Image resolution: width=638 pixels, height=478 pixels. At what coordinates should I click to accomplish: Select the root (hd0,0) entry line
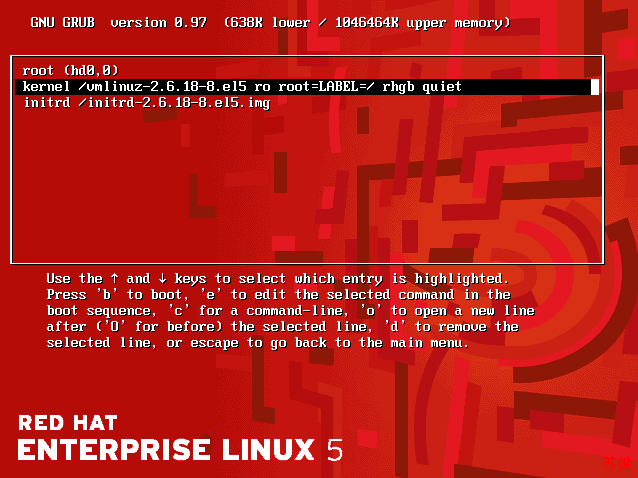pyautogui.click(x=70, y=70)
